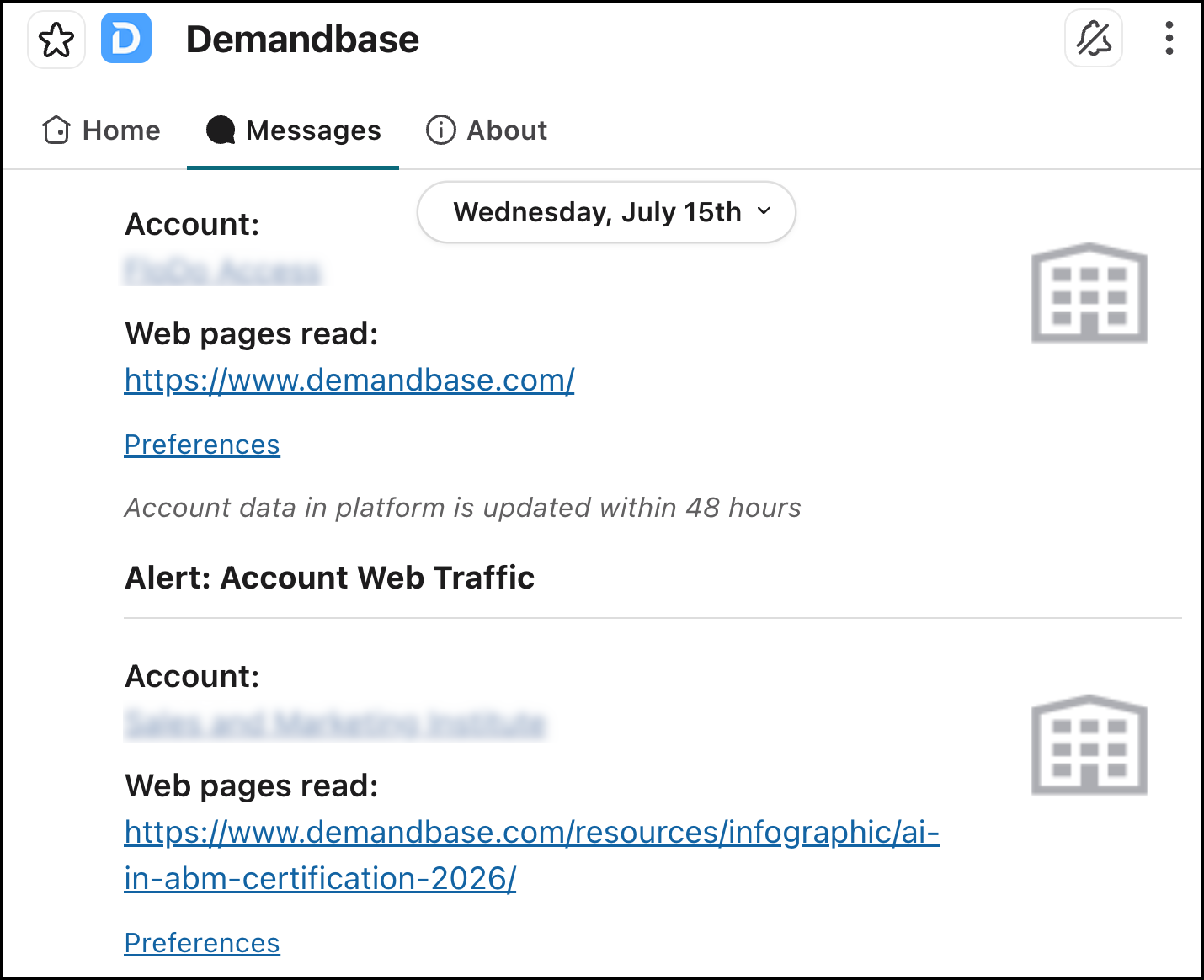This screenshot has width=1204, height=980.
Task: Click the building icon beside the first account
Action: [x=1089, y=292]
